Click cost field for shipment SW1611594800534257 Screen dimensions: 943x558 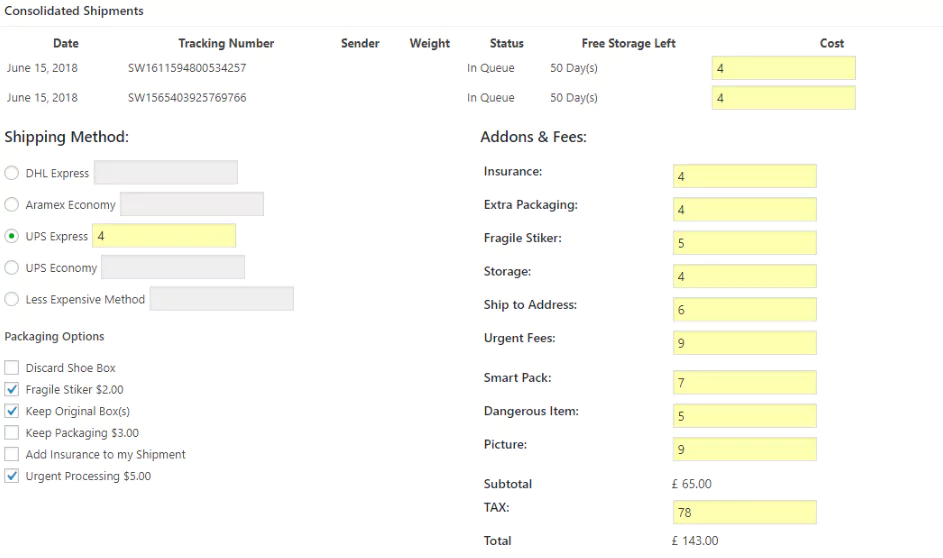[x=783, y=68]
